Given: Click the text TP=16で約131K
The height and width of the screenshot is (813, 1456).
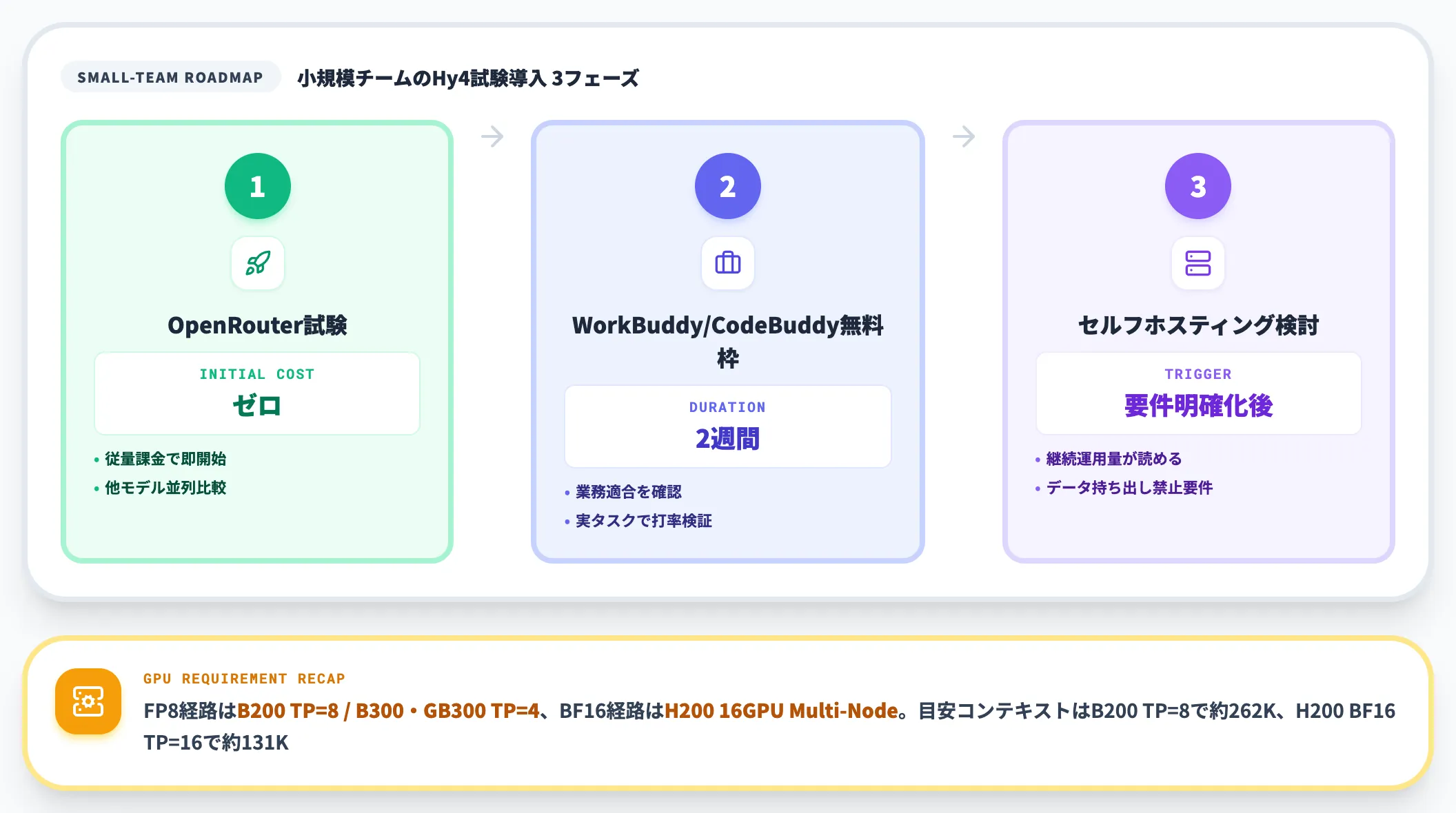Looking at the screenshot, I should tap(216, 742).
